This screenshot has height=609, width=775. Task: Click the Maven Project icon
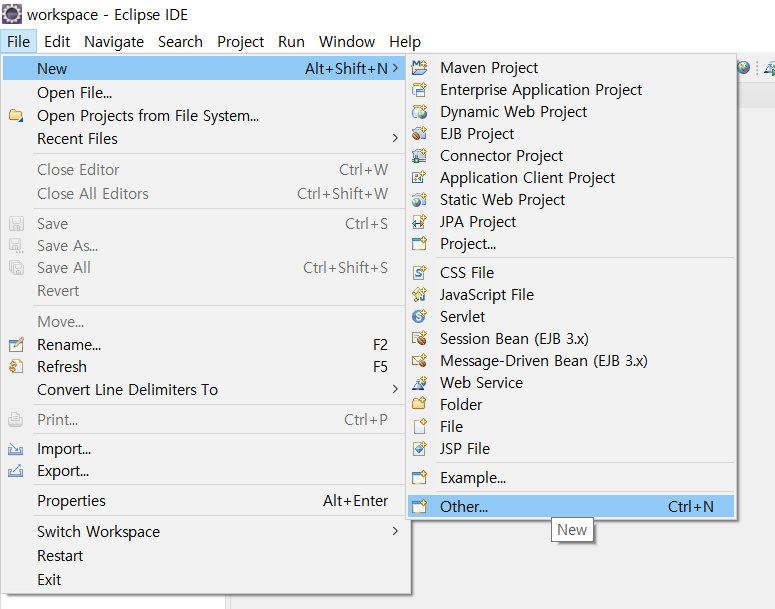pos(419,67)
